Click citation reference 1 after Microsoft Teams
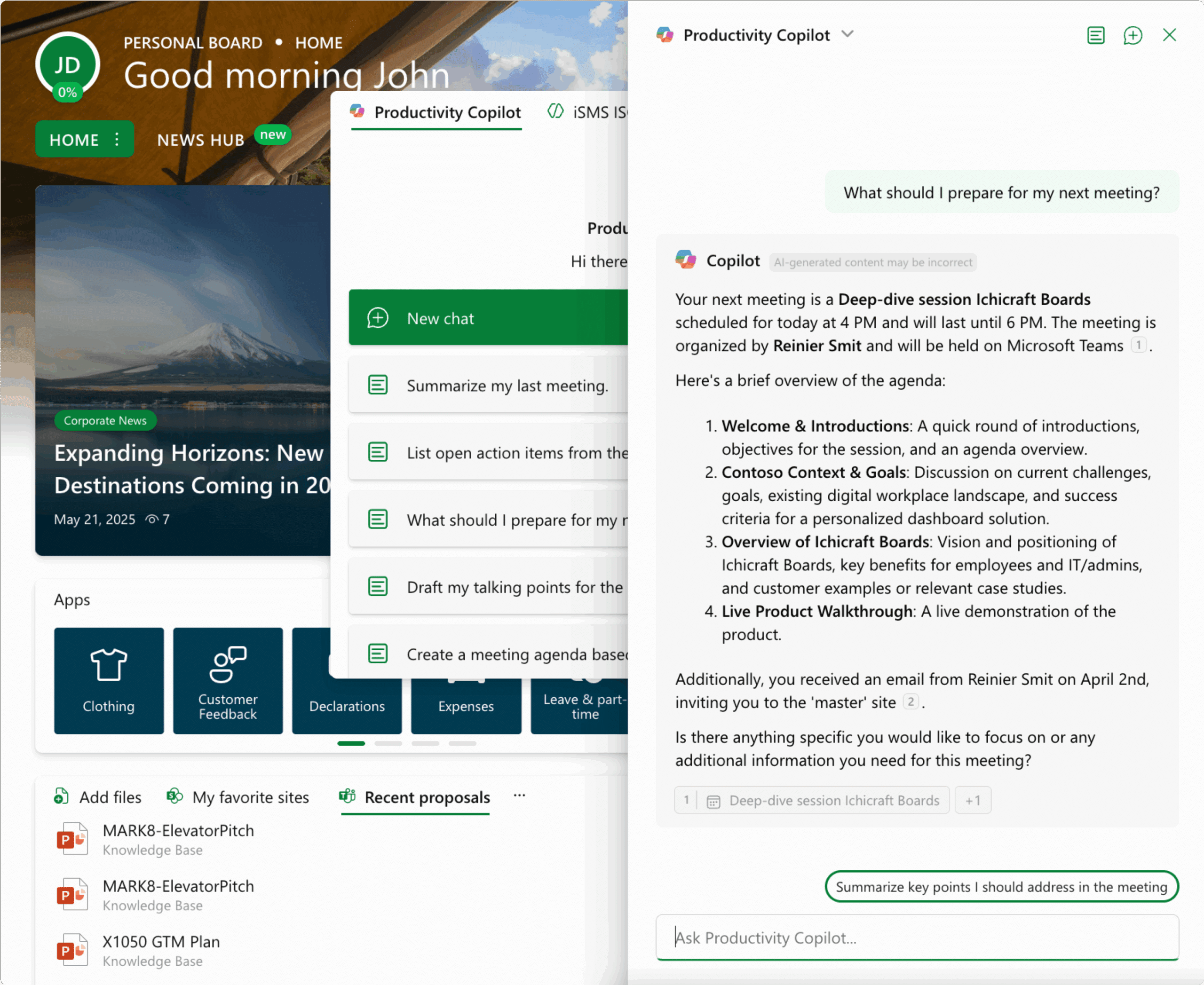The image size is (1204, 985). [1138, 345]
